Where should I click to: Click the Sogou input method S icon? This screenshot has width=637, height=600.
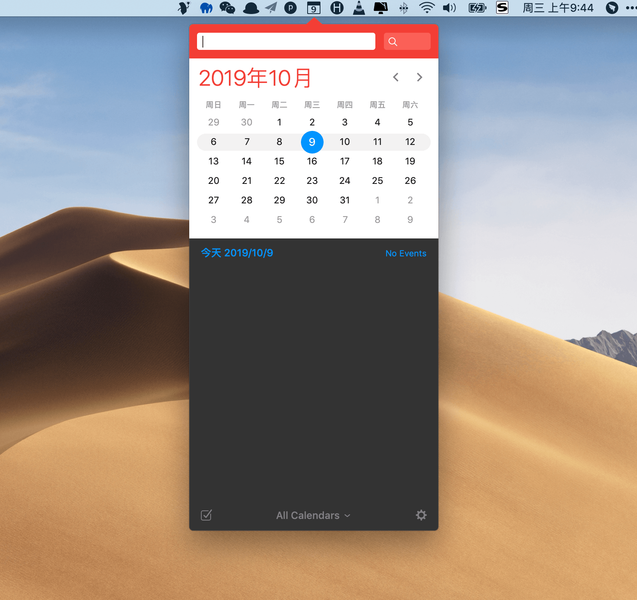coord(503,7)
